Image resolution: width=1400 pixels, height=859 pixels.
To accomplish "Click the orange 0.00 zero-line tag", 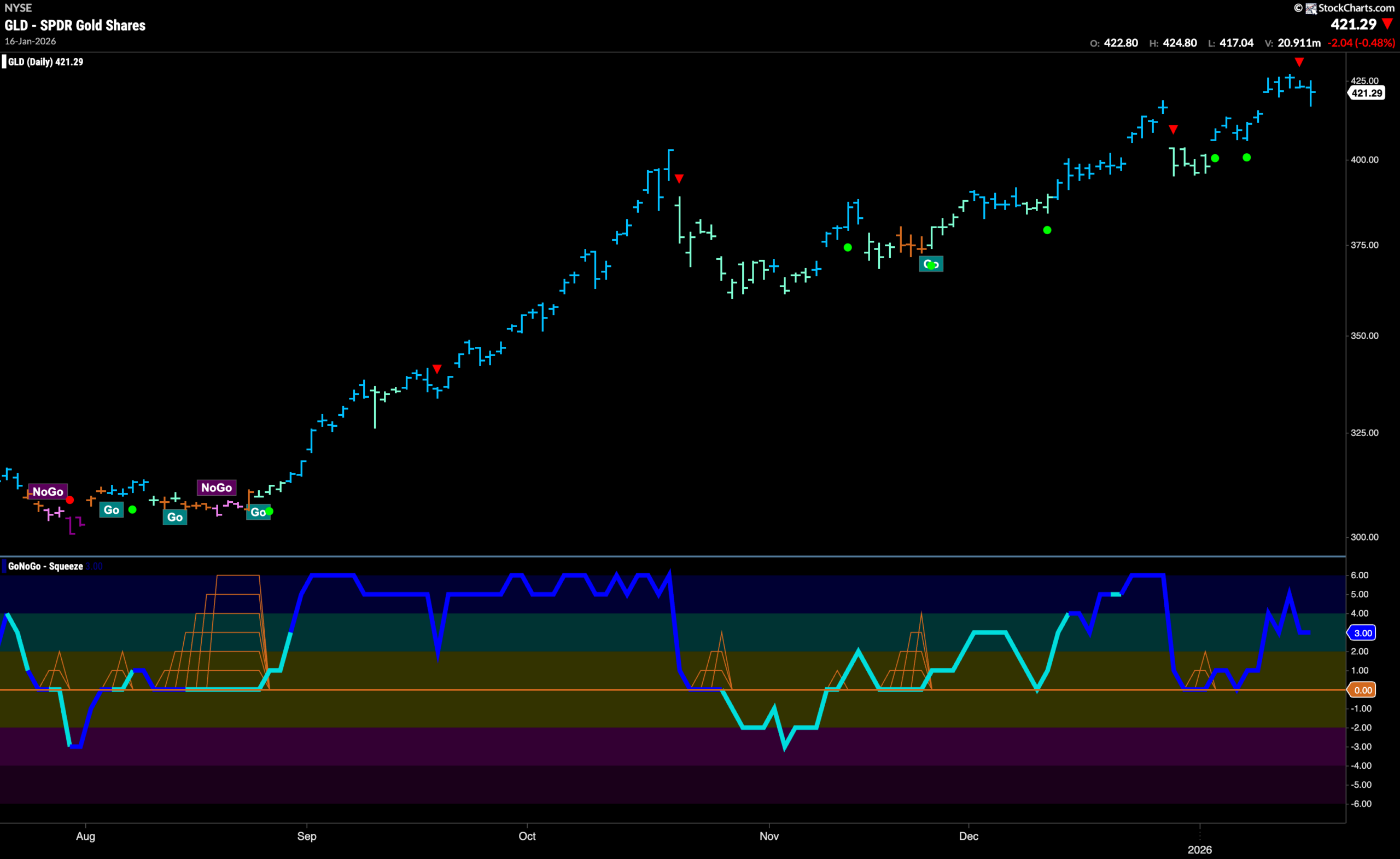I will pos(1362,690).
